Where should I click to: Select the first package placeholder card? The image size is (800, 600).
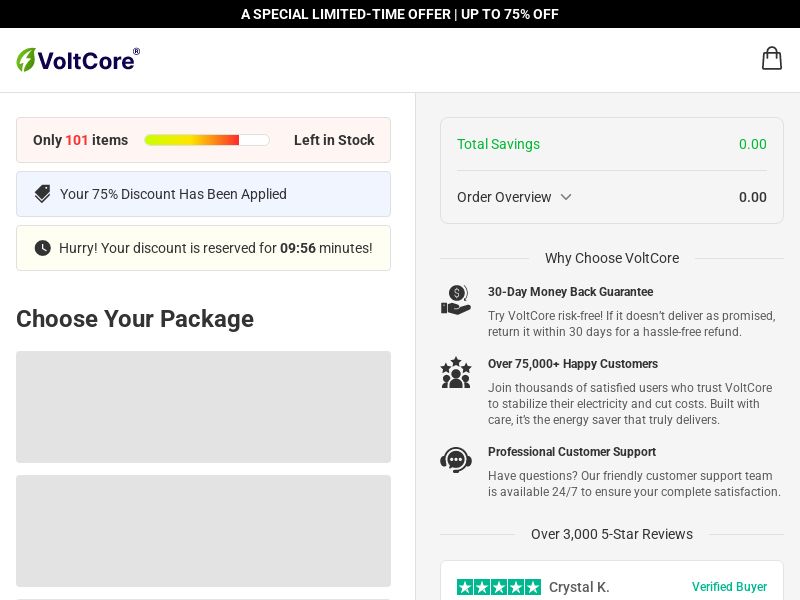point(204,407)
